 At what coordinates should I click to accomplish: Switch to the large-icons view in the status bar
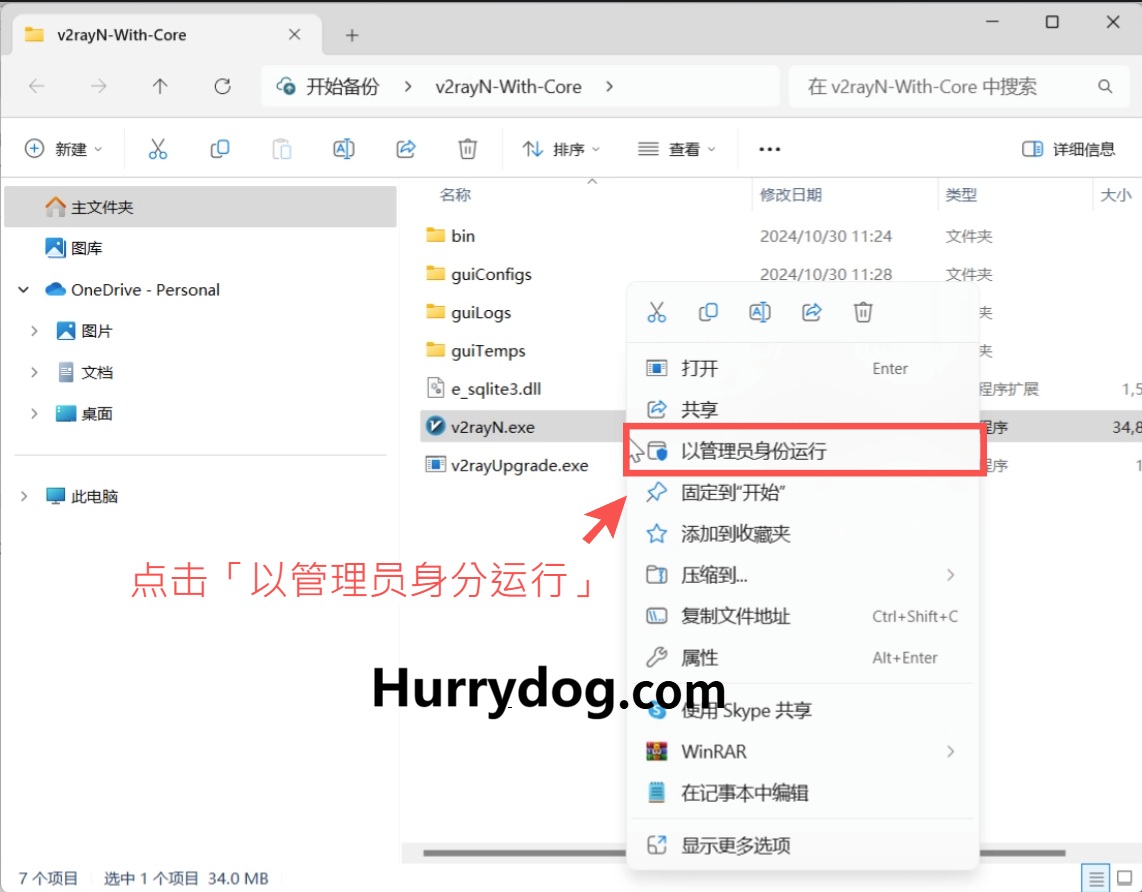(1126, 878)
